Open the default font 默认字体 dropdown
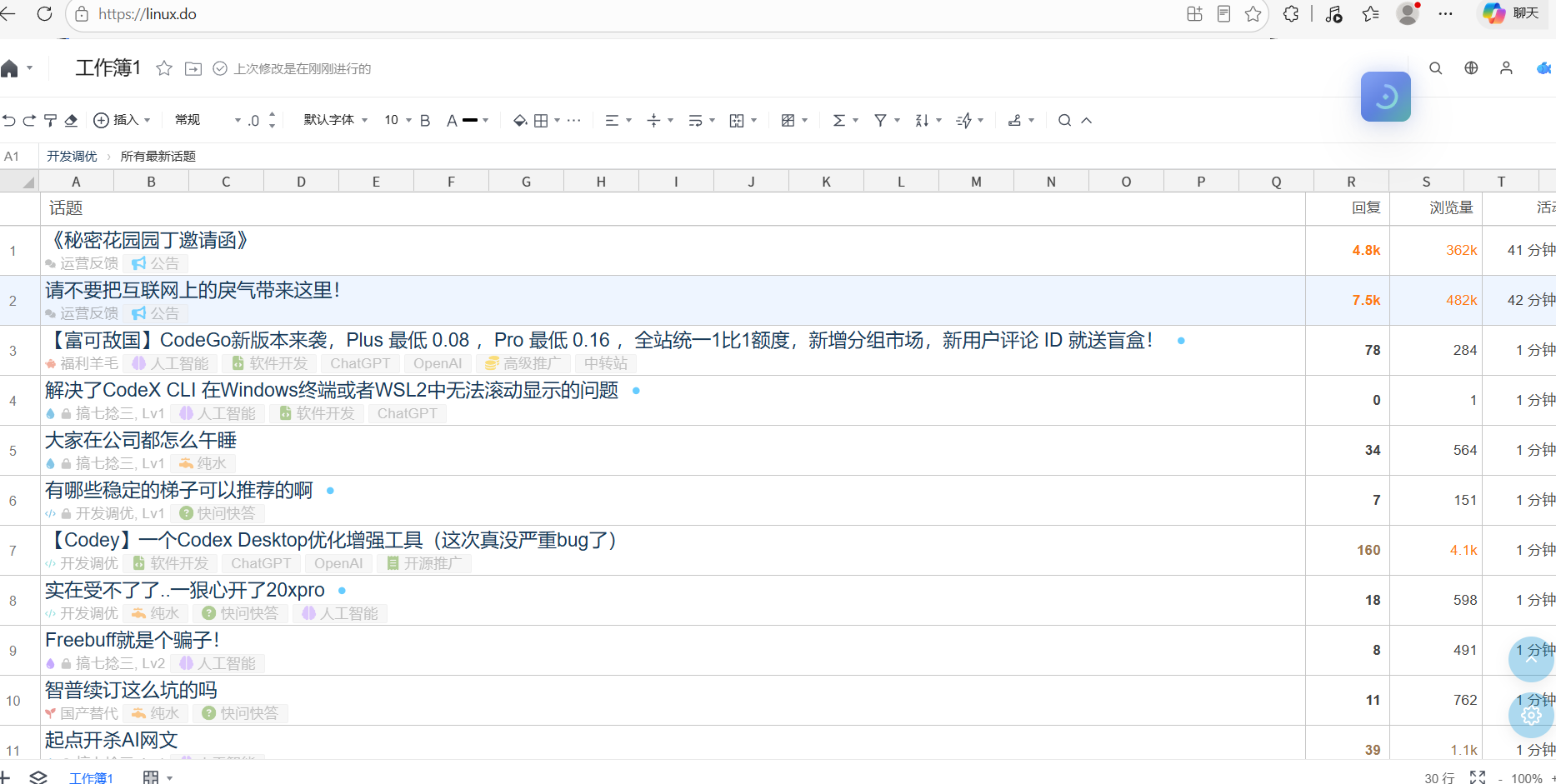This screenshot has width=1556, height=784. [x=336, y=120]
